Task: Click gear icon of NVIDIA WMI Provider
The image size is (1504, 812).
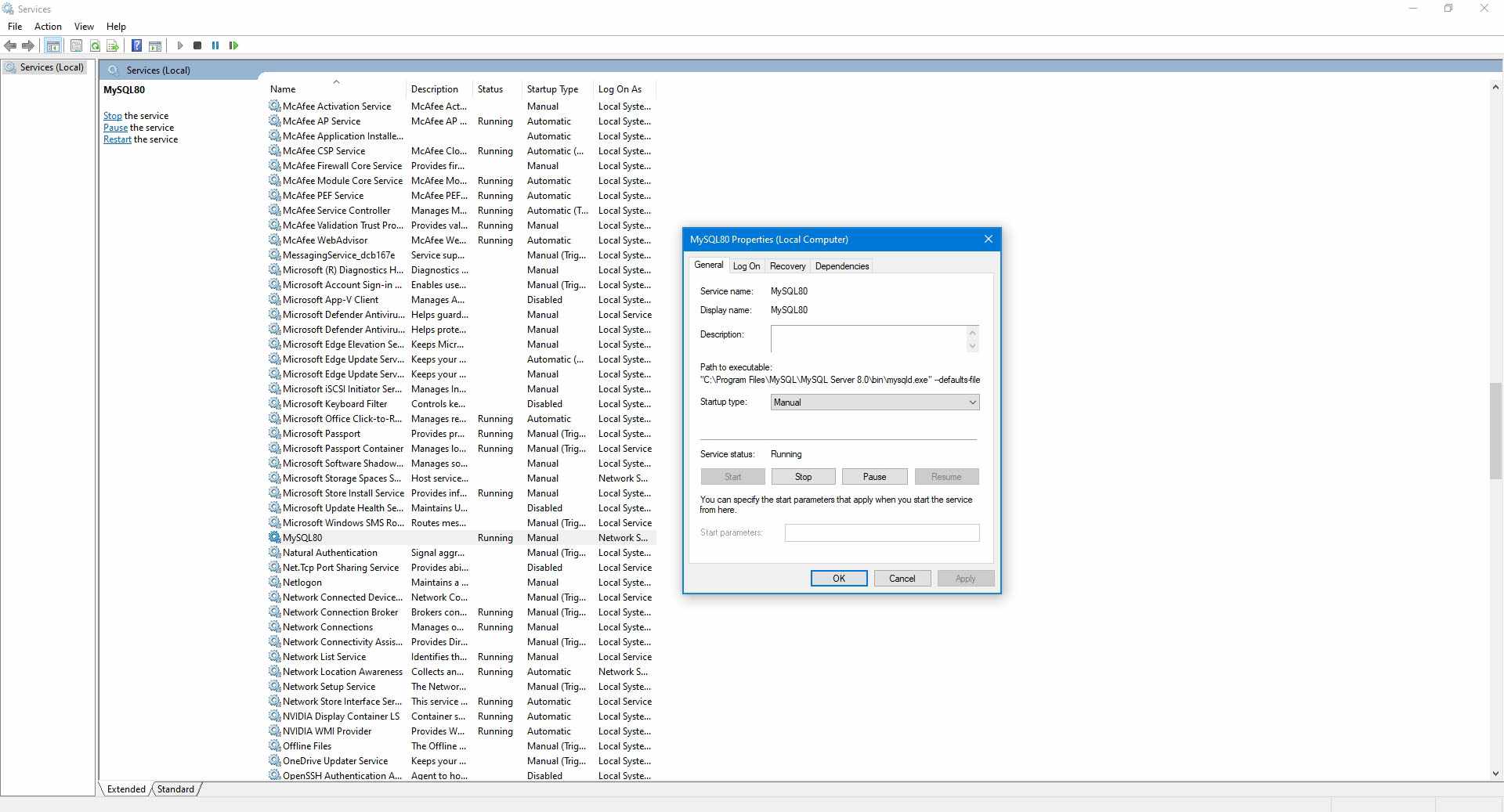Action: [x=274, y=731]
